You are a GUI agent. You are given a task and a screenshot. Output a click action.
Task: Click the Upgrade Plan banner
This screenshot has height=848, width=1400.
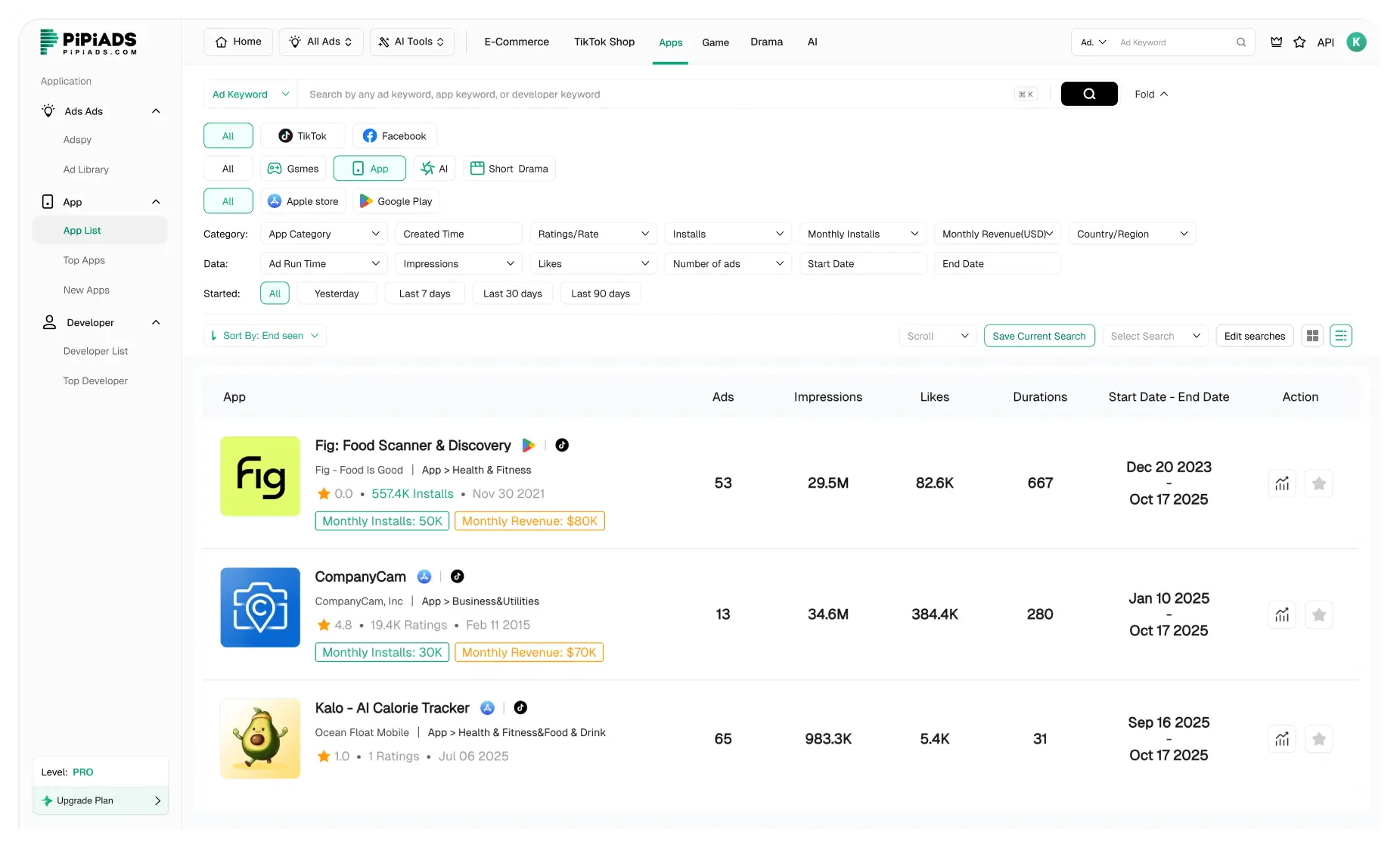[x=100, y=800]
